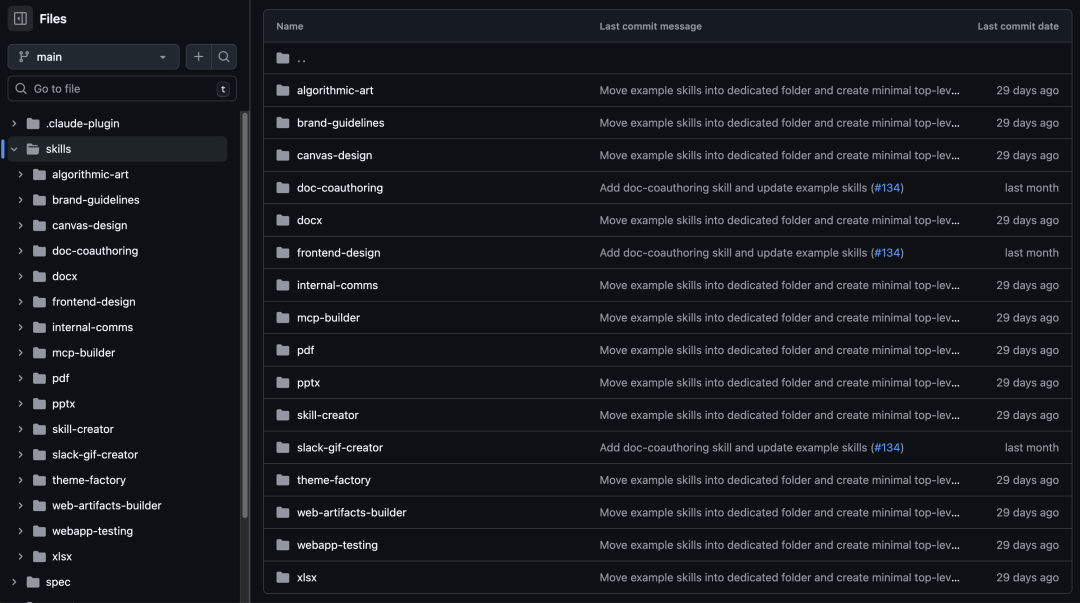Image resolution: width=1080 pixels, height=603 pixels.
Task: Open the slack-gif-creator folder in list
Action: click(x=340, y=447)
